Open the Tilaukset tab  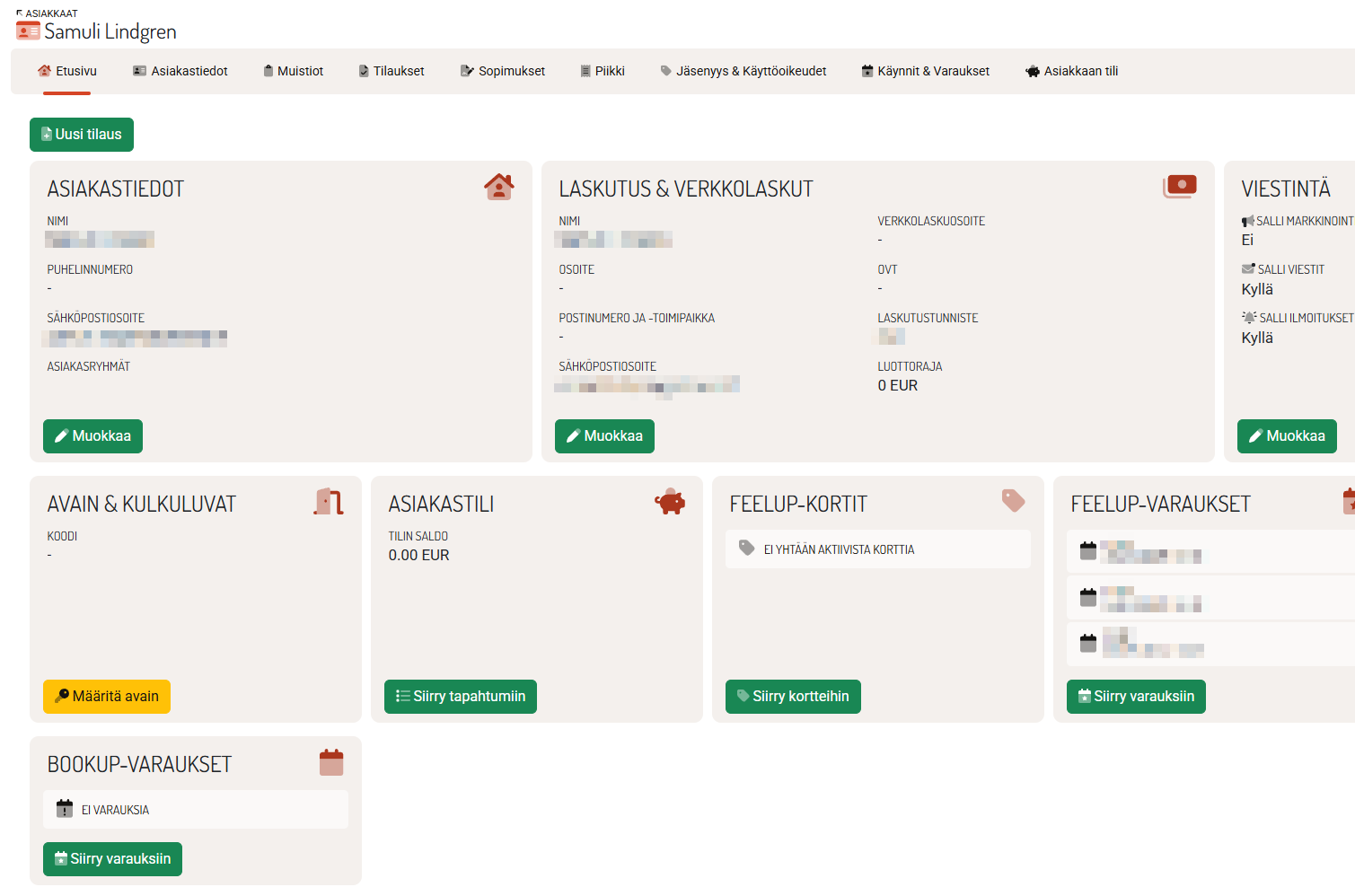[x=391, y=71]
